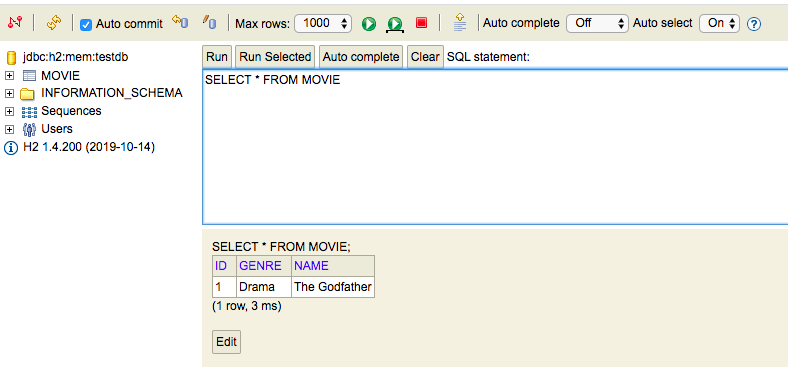Click the Clear button
This screenshot has width=788, height=367.
(425, 57)
